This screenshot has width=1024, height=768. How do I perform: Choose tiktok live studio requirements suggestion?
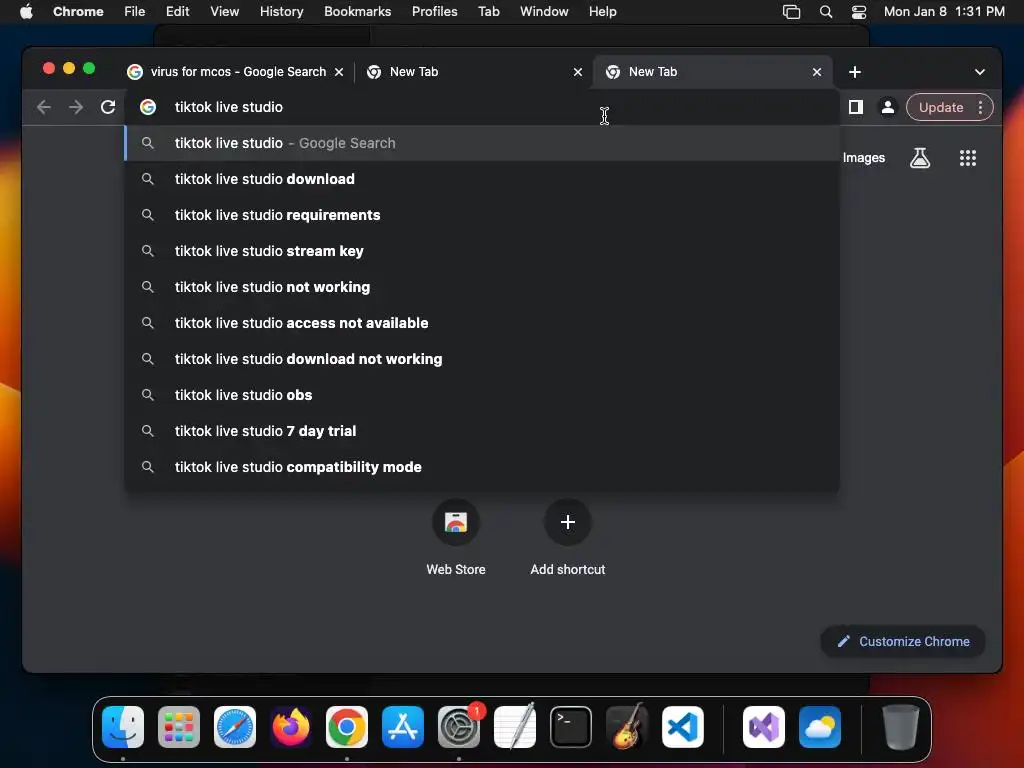(x=482, y=215)
